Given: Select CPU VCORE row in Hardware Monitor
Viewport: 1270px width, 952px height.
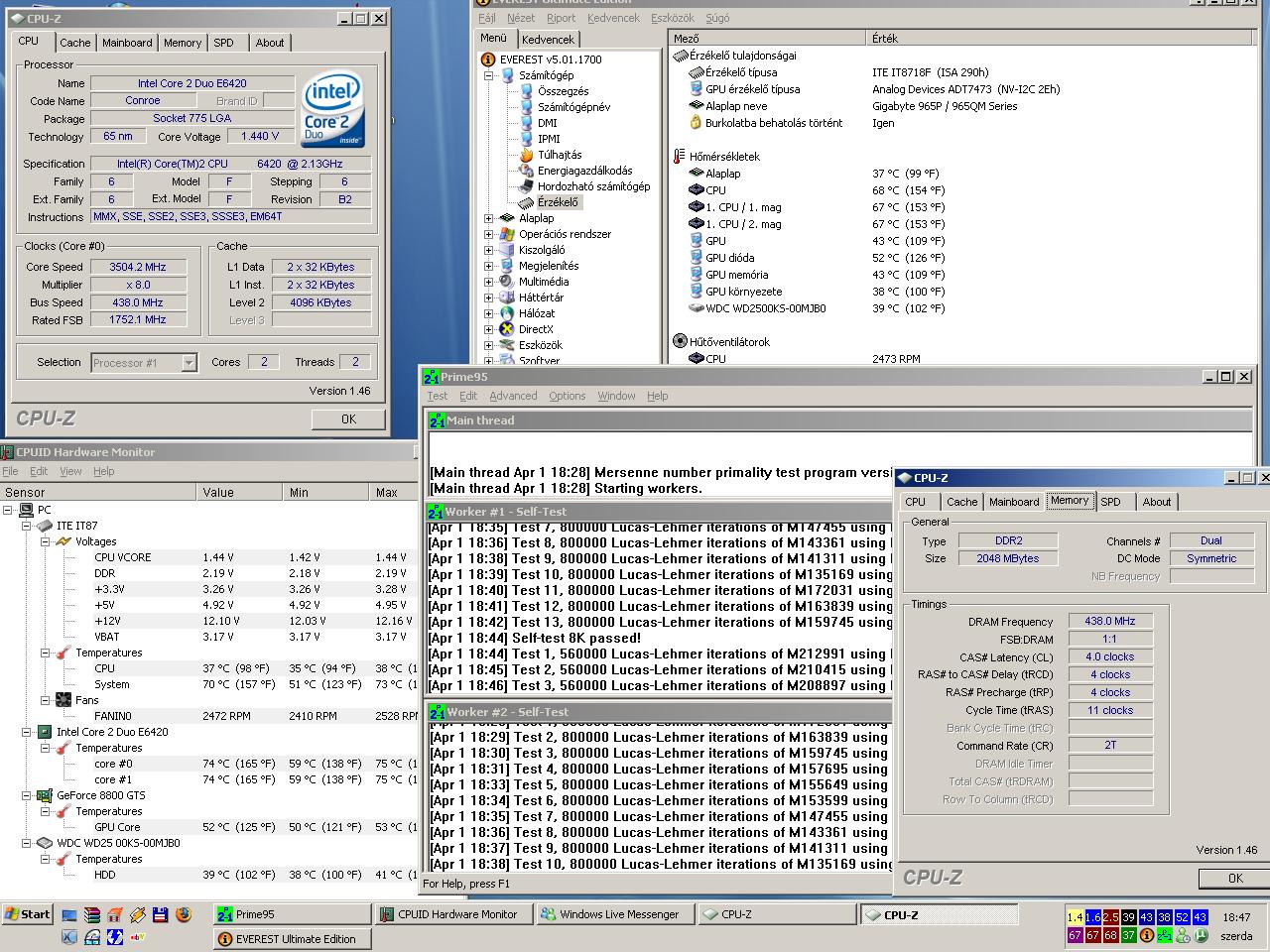Looking at the screenshot, I should pos(208,557).
